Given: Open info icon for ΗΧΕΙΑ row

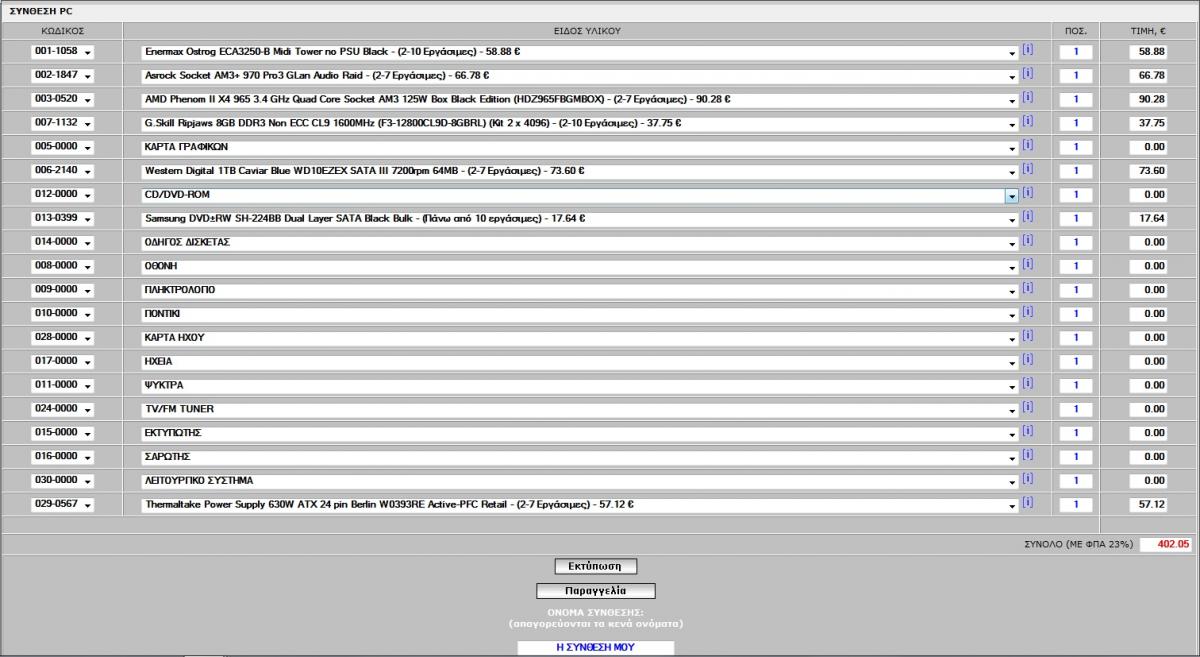Looking at the screenshot, I should tap(1028, 359).
